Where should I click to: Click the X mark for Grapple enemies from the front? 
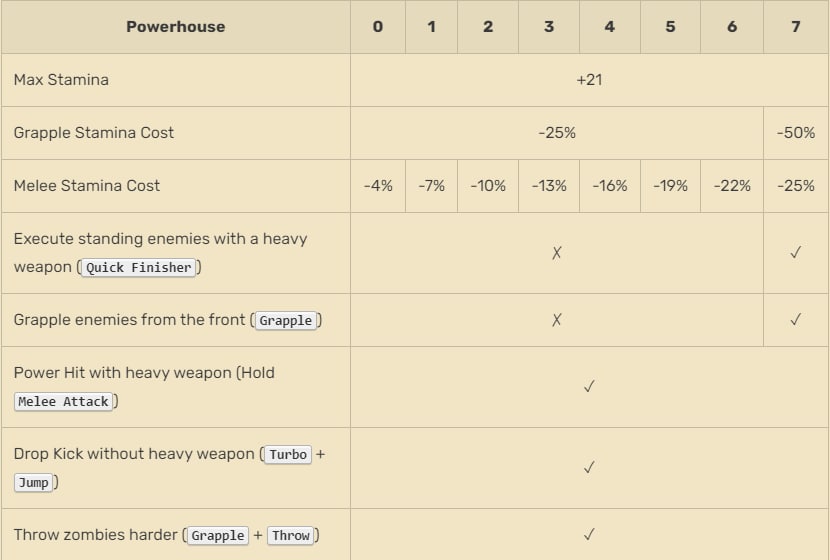pyautogui.click(x=556, y=320)
